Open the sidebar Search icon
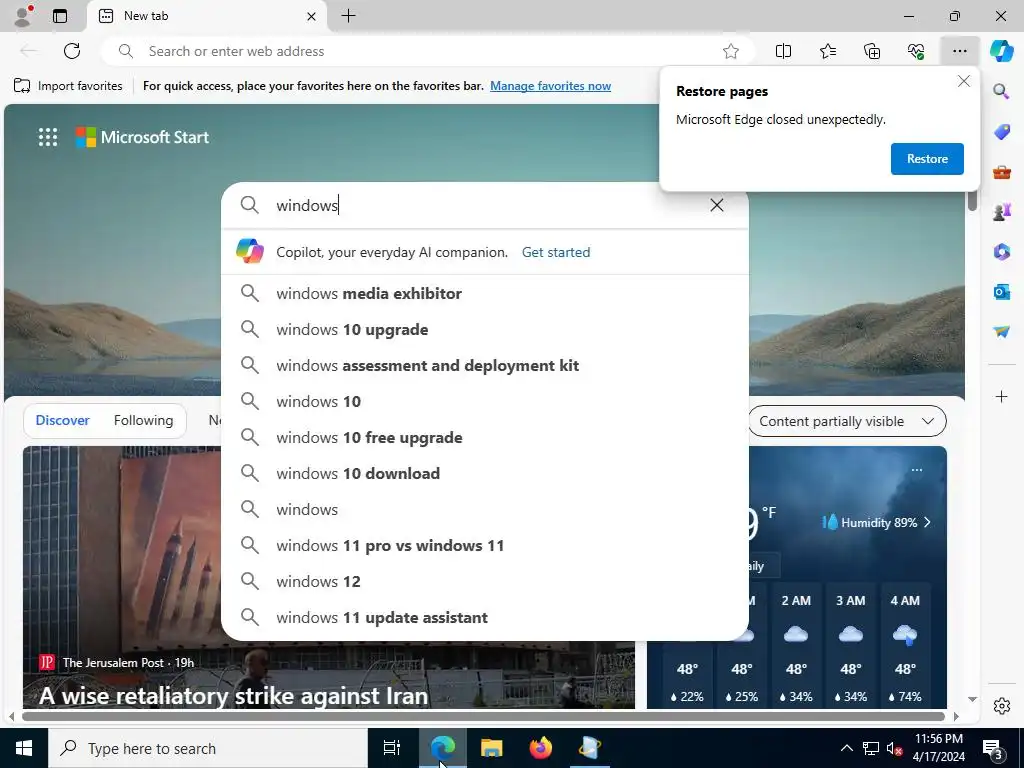1024x768 pixels. tap(1001, 91)
